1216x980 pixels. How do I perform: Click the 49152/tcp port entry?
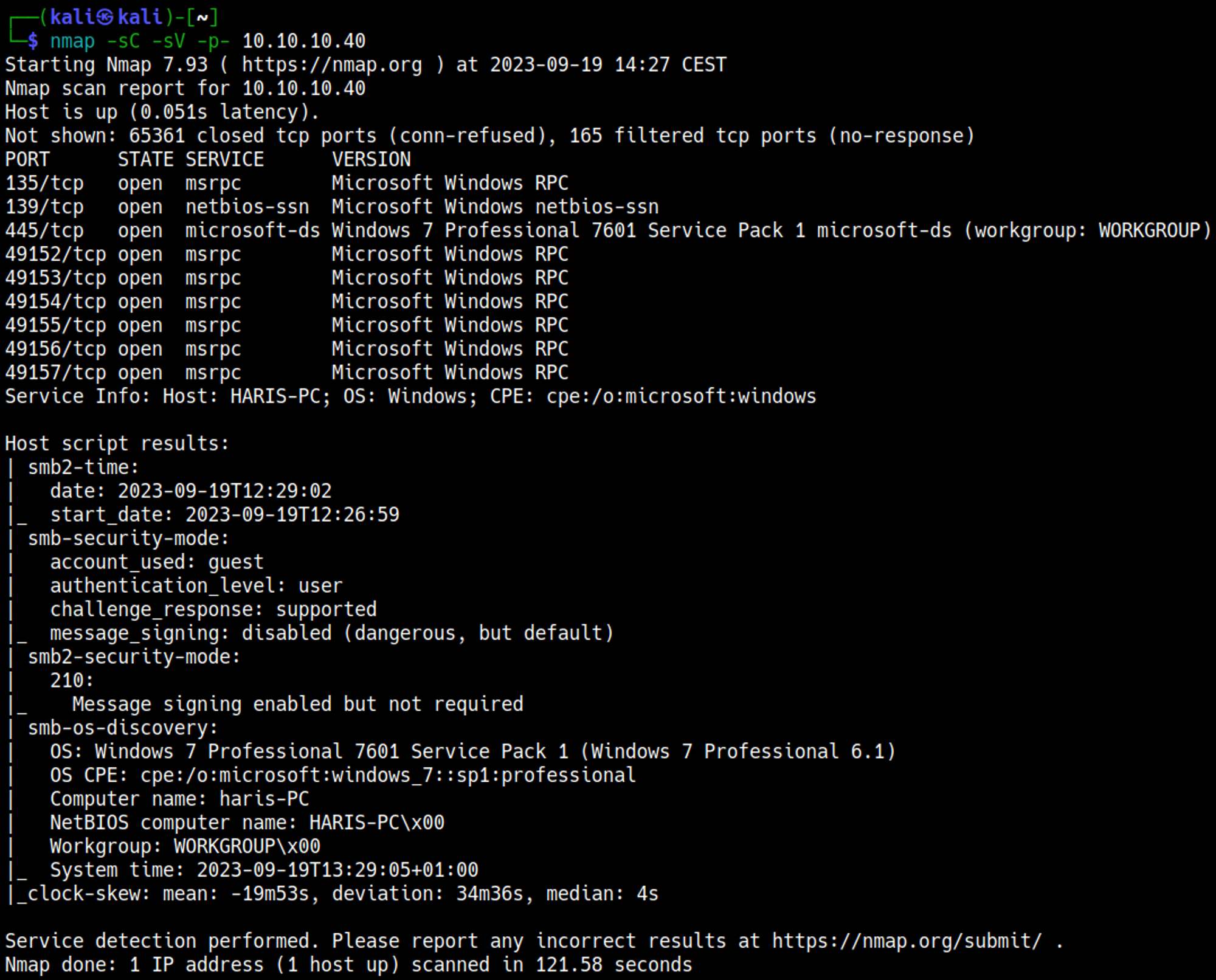tap(55, 254)
